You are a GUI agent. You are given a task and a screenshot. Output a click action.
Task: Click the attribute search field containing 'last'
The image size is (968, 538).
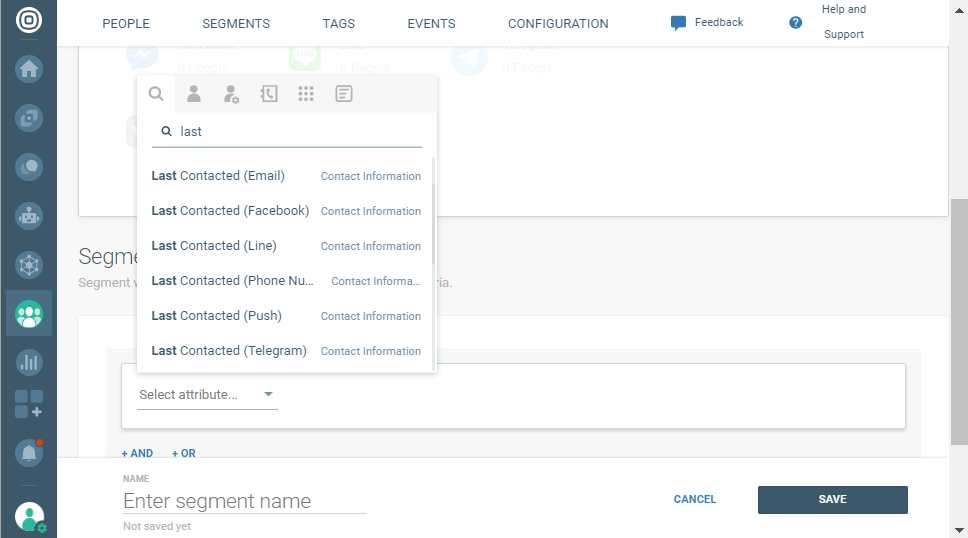(295, 131)
